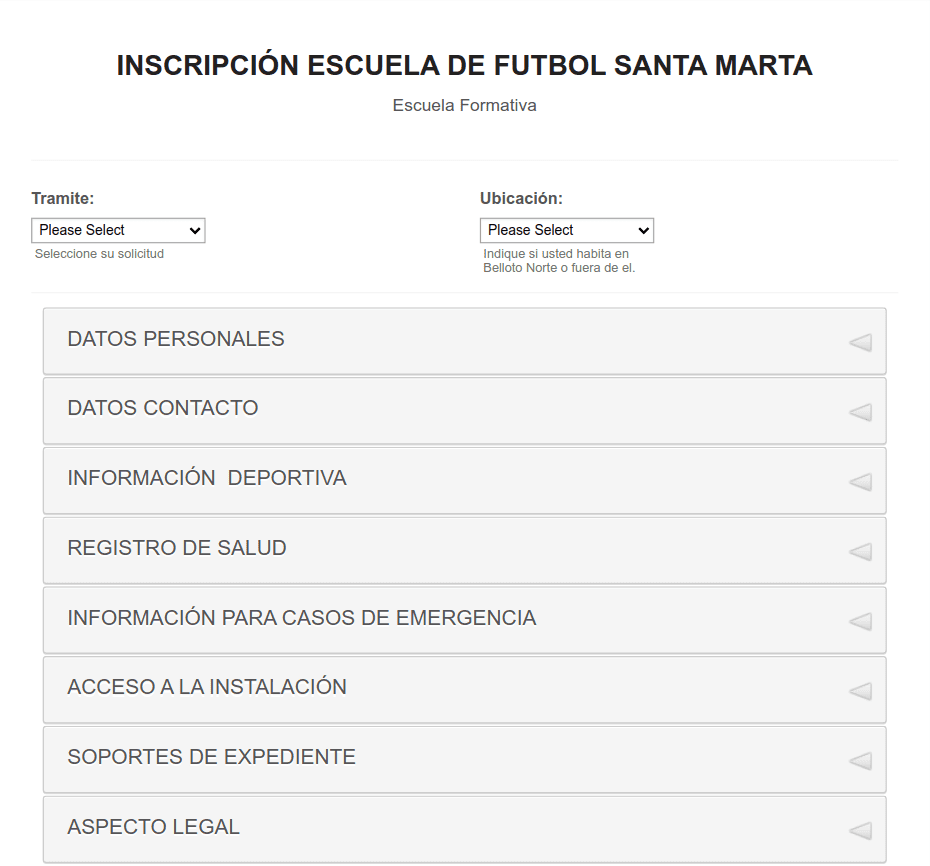Click the arrow icon on DATOS CONTACTO
This screenshot has width=930, height=866.
click(861, 412)
